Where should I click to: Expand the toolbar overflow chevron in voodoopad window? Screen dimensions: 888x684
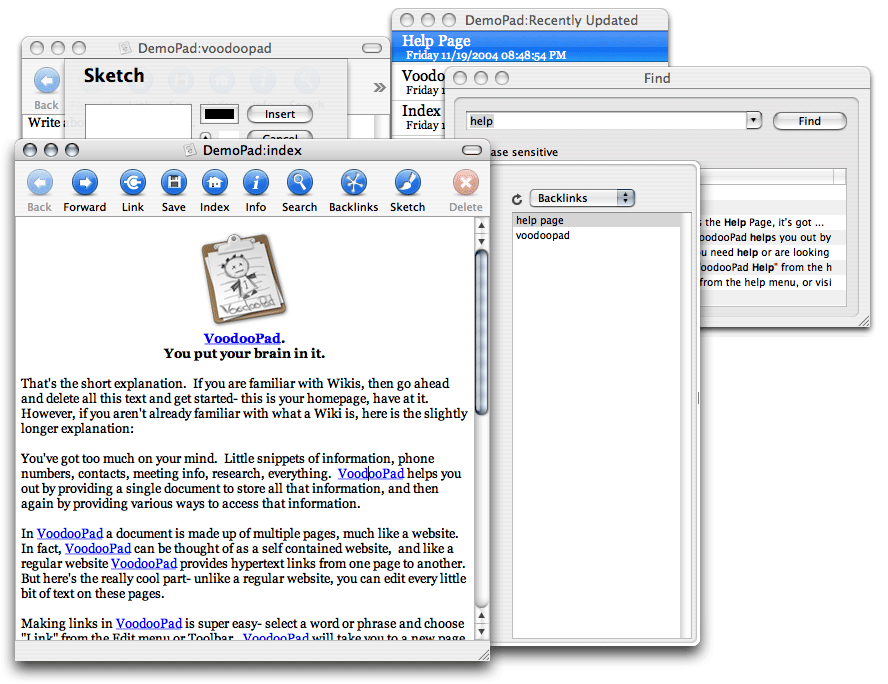click(x=379, y=87)
